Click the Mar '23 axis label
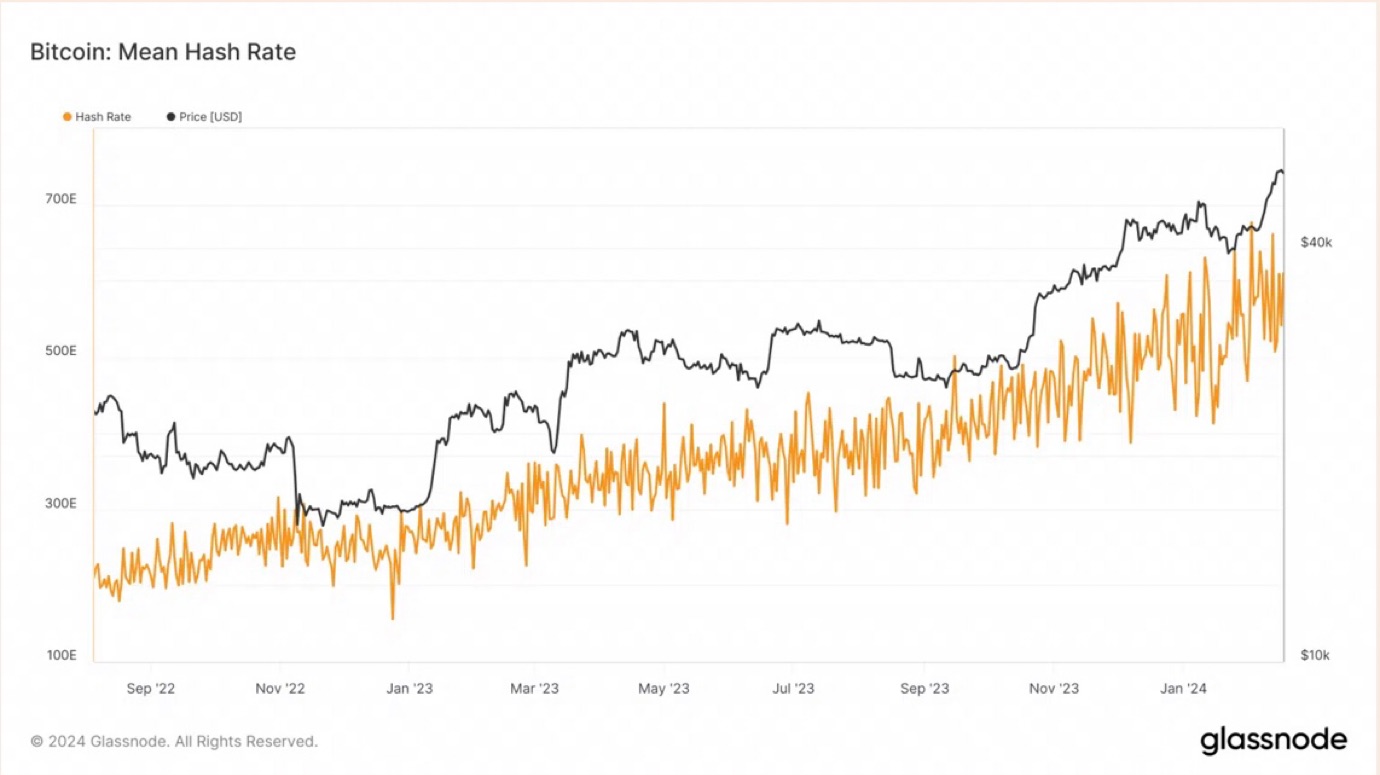1380x775 pixels. pos(535,688)
